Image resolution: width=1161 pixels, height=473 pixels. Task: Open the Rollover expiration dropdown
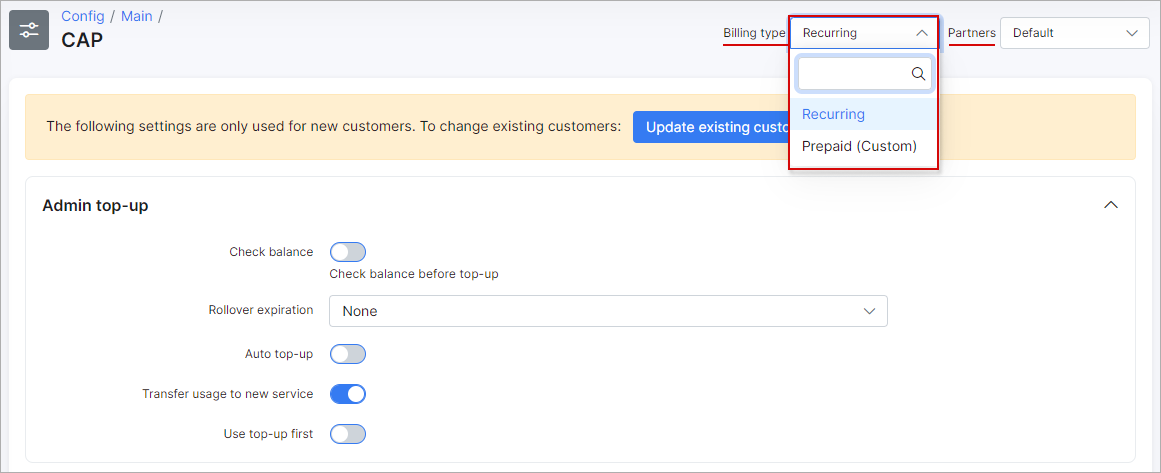608,311
